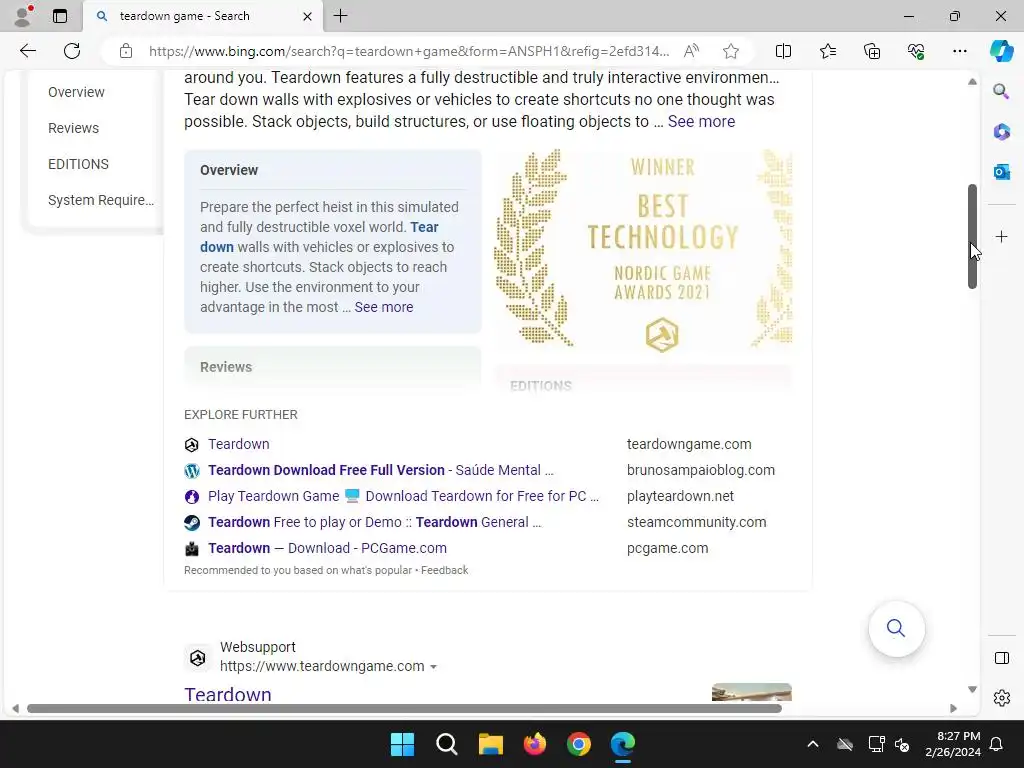This screenshot has width=1024, height=768.
Task: Open Copilot icon in toolbar
Action: click(1001, 51)
